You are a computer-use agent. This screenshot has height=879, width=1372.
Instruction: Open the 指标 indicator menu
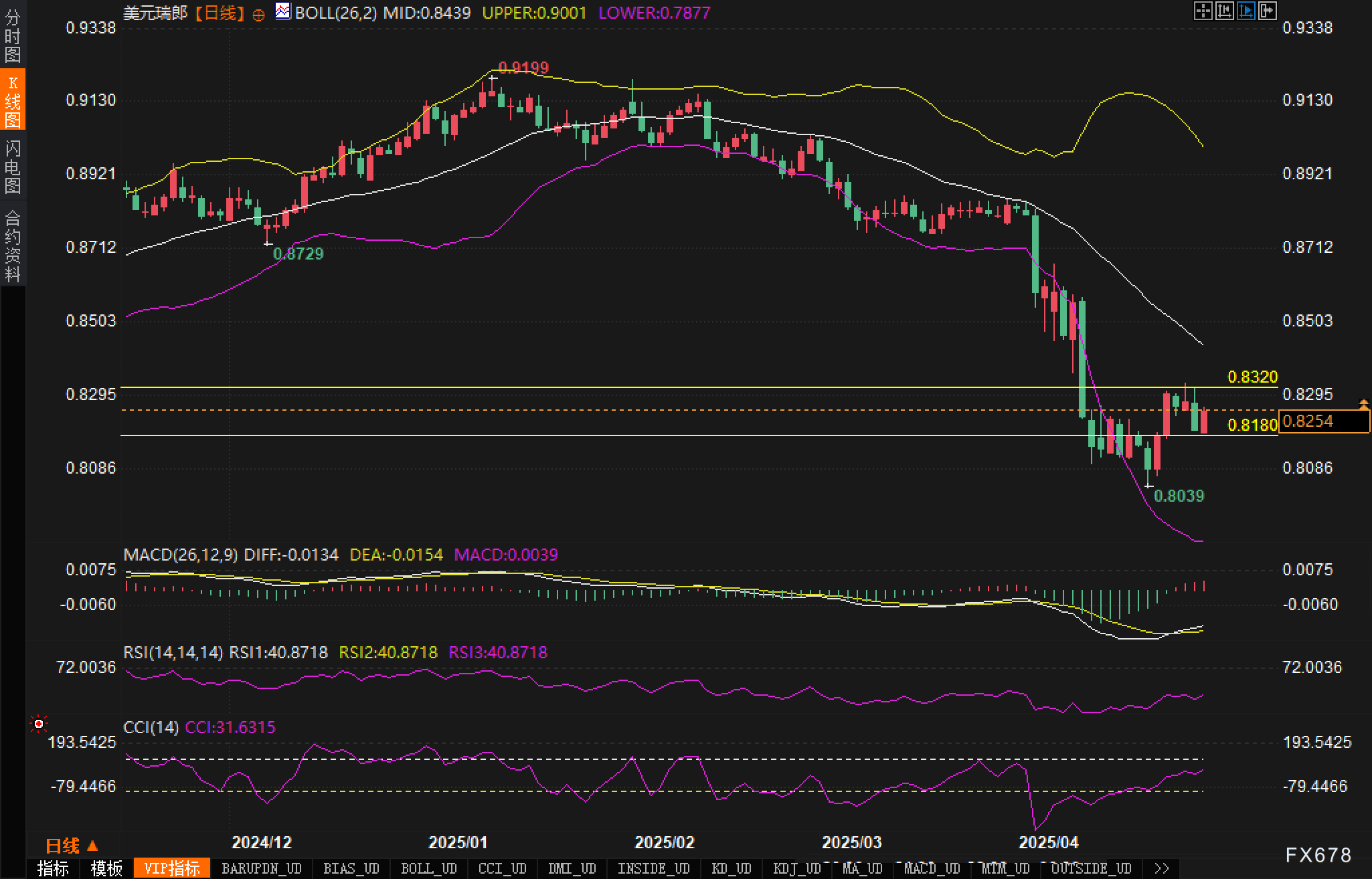point(53,868)
